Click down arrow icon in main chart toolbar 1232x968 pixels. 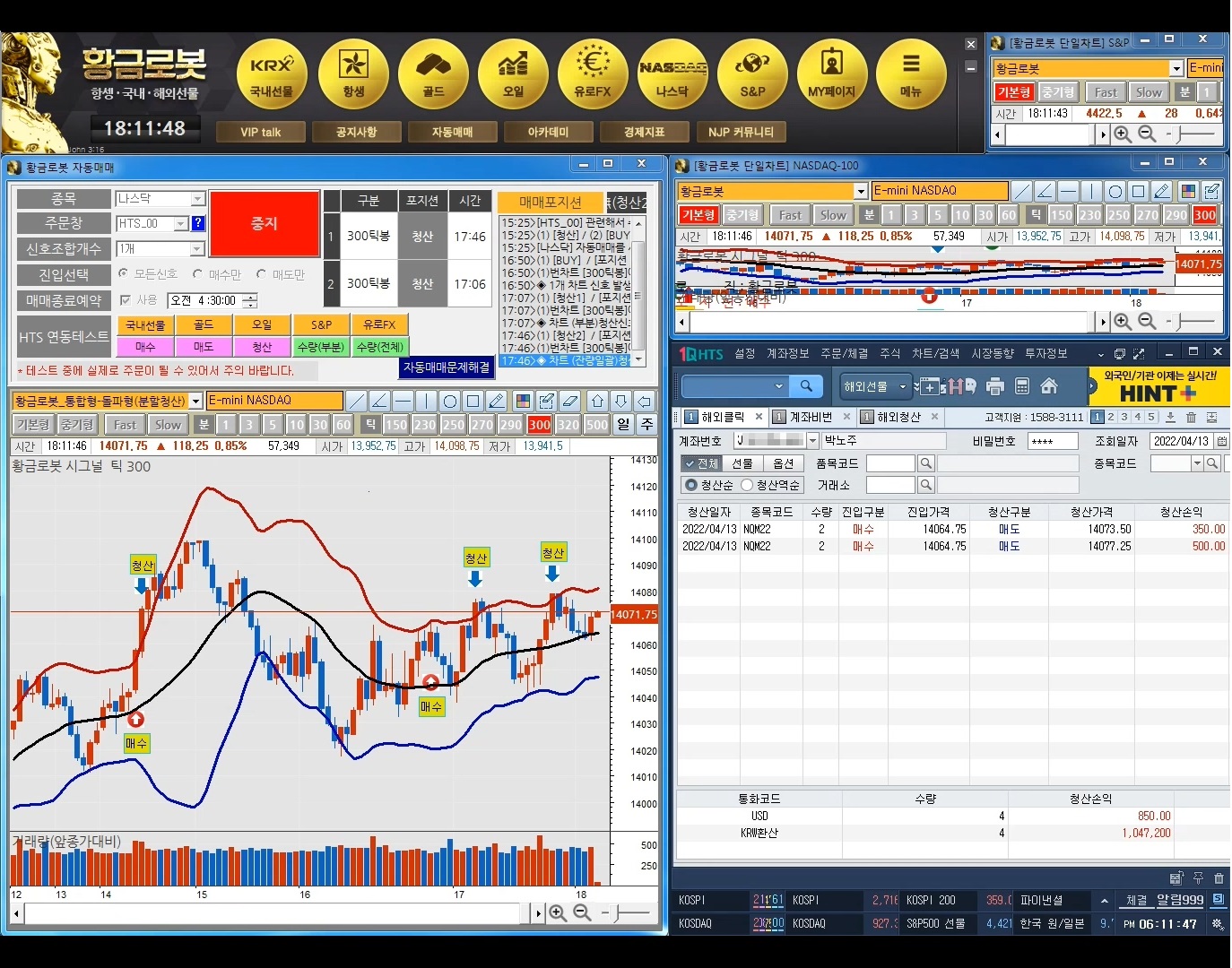point(621,401)
